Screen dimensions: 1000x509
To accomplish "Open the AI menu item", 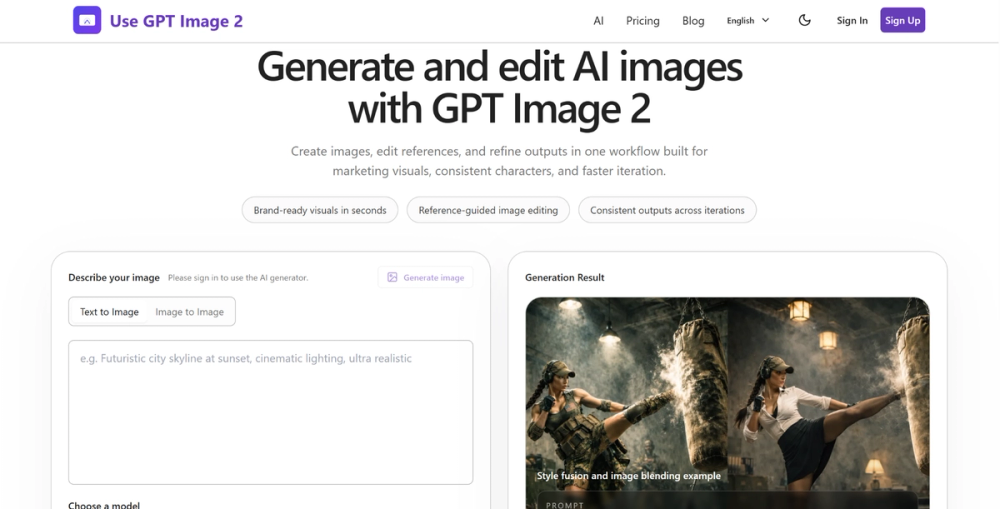I will [x=598, y=20].
